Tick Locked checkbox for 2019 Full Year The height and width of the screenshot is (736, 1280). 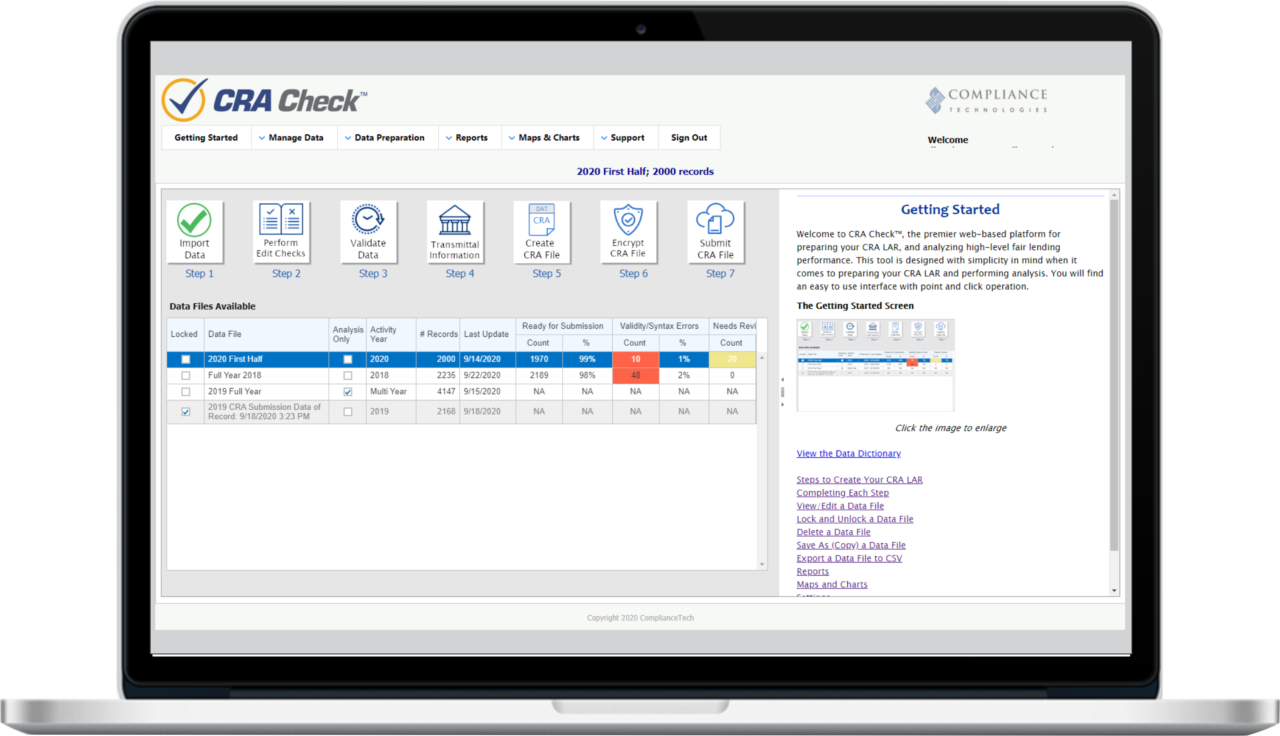pos(185,392)
